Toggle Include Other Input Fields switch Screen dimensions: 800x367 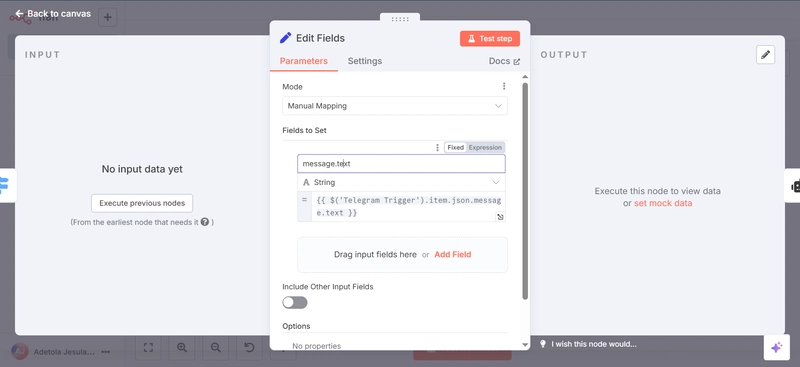(x=295, y=303)
